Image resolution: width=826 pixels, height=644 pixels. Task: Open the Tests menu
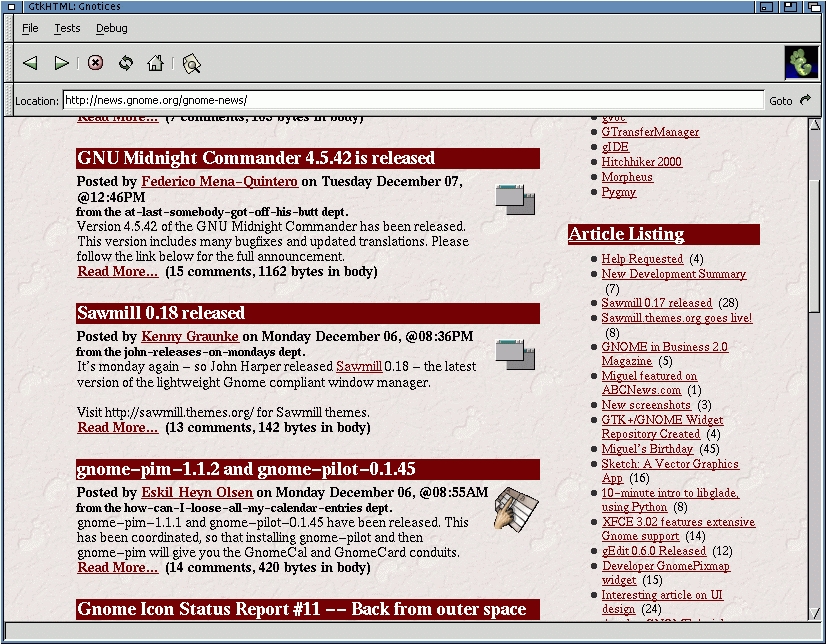click(66, 28)
